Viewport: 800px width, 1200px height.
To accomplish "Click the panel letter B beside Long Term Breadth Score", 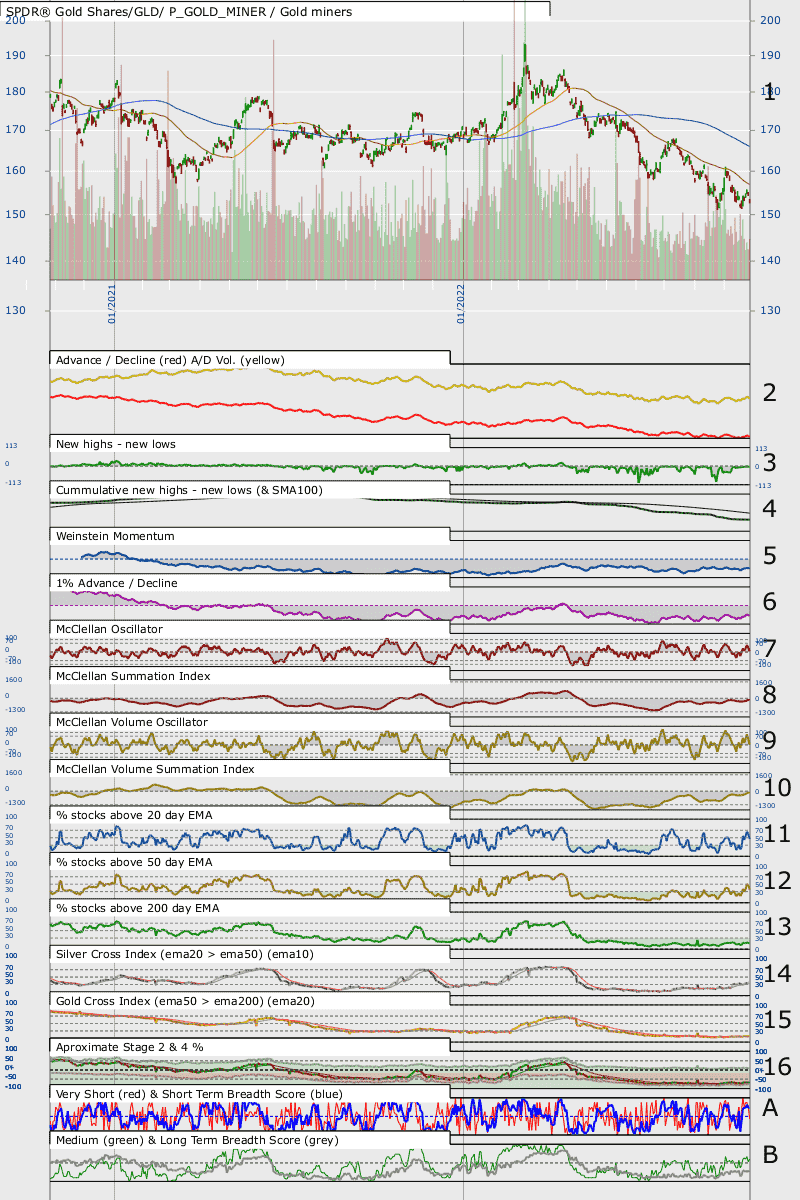I will [770, 1155].
